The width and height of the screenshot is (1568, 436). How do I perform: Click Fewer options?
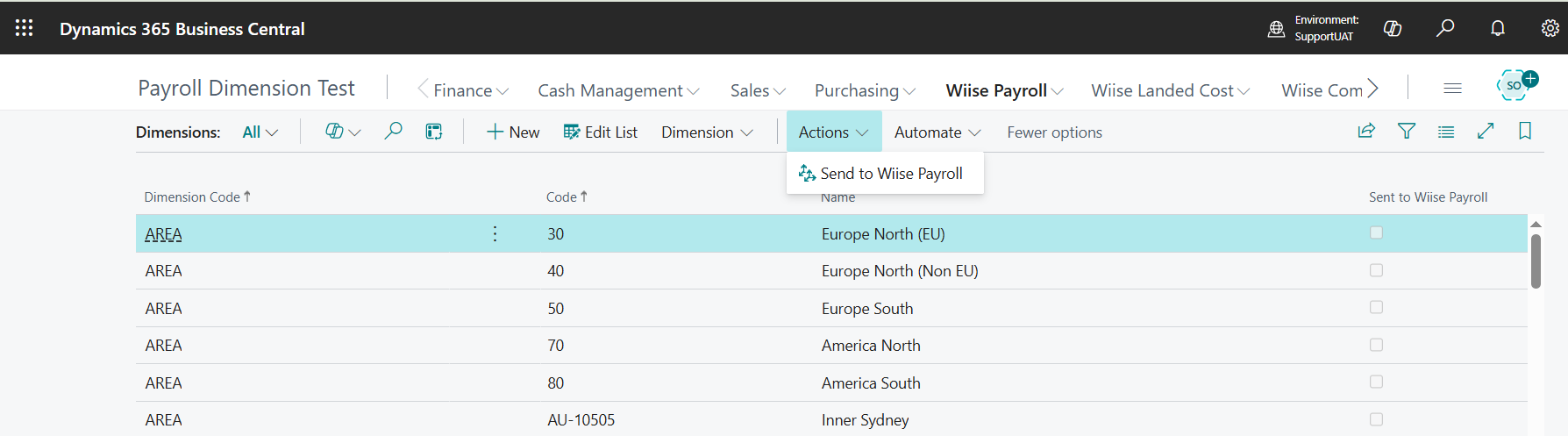tap(1054, 132)
